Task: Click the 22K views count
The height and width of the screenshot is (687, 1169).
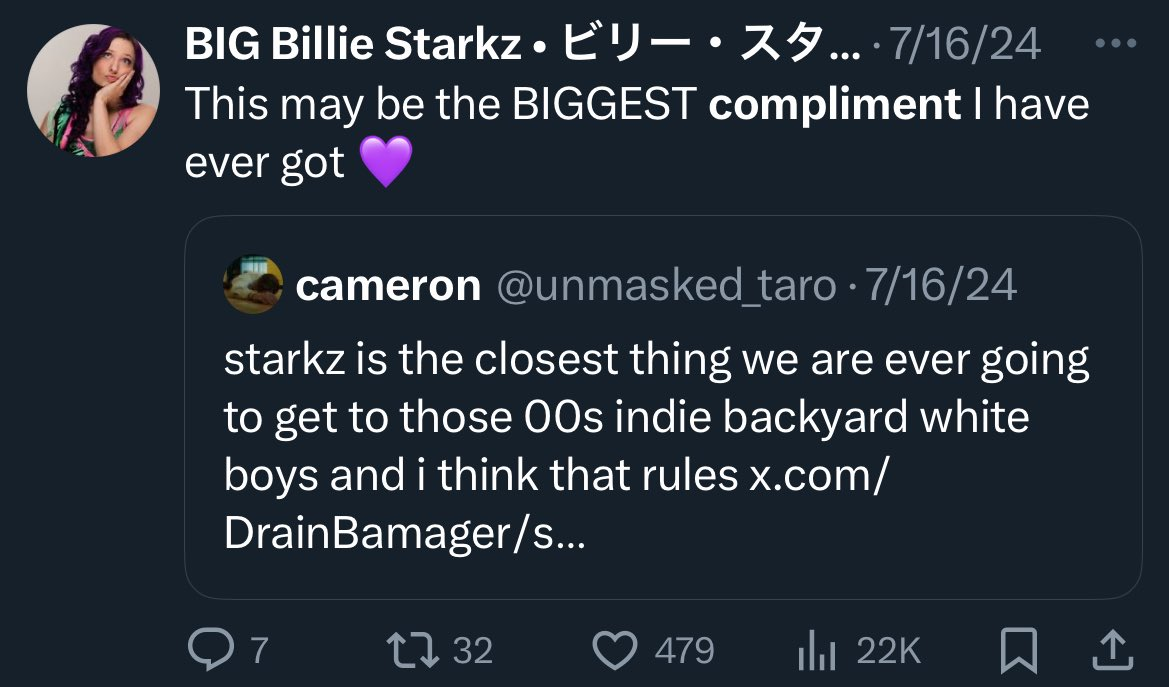Action: pyautogui.click(x=888, y=652)
